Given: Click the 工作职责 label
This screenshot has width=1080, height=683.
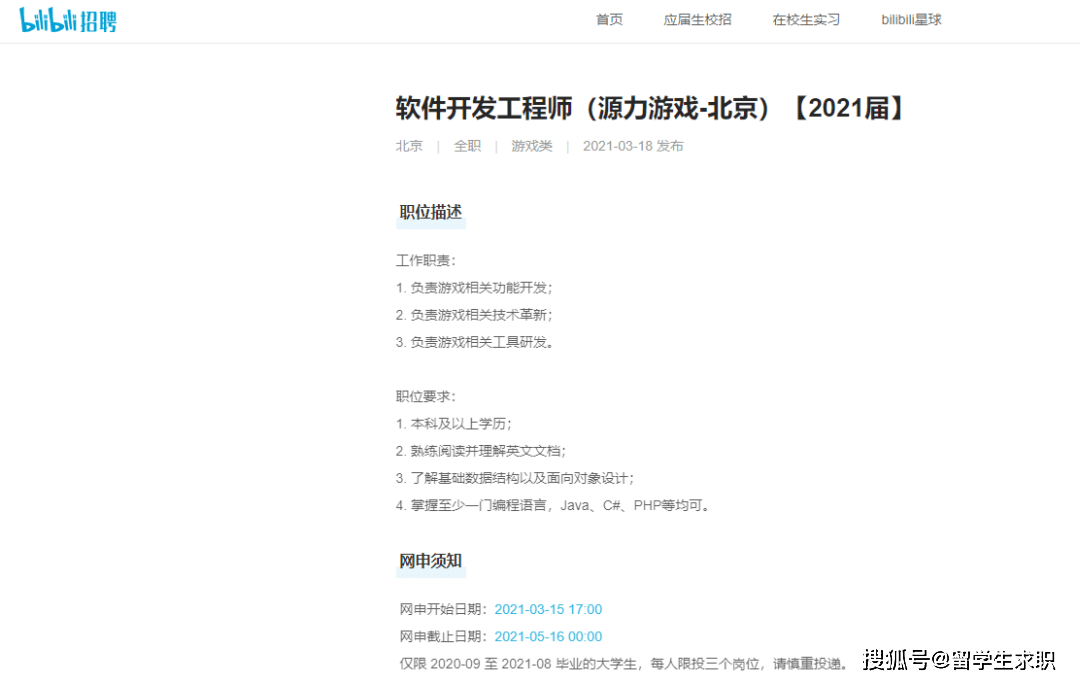Looking at the screenshot, I should click(x=426, y=260).
